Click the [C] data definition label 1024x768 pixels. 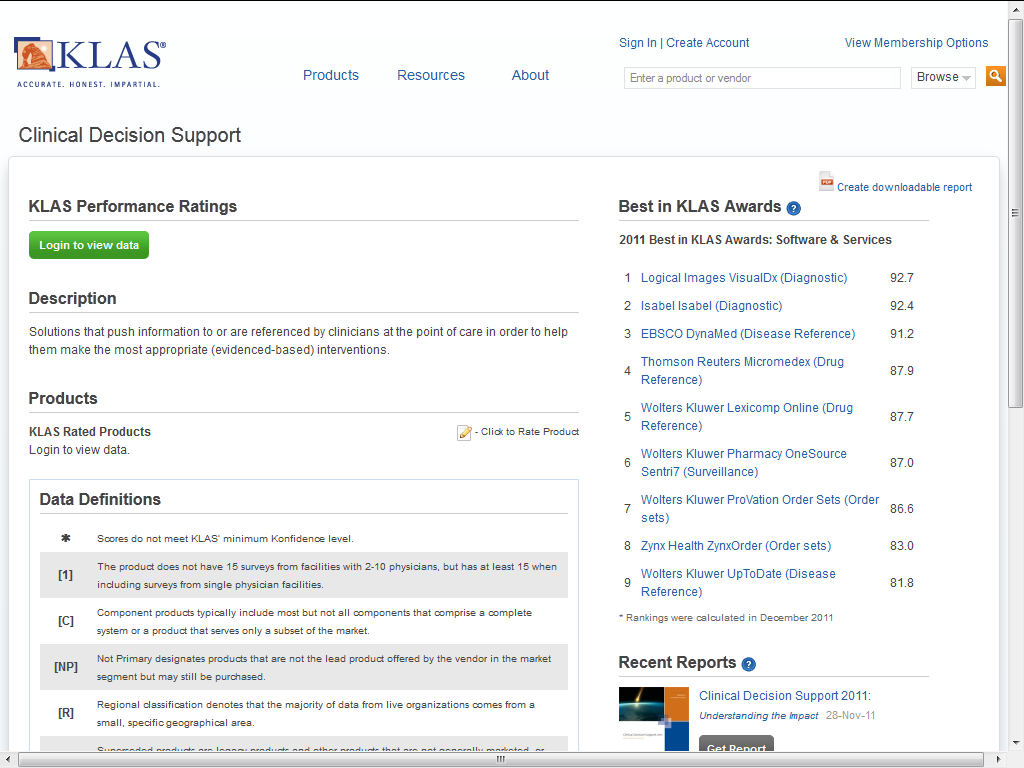(x=66, y=621)
